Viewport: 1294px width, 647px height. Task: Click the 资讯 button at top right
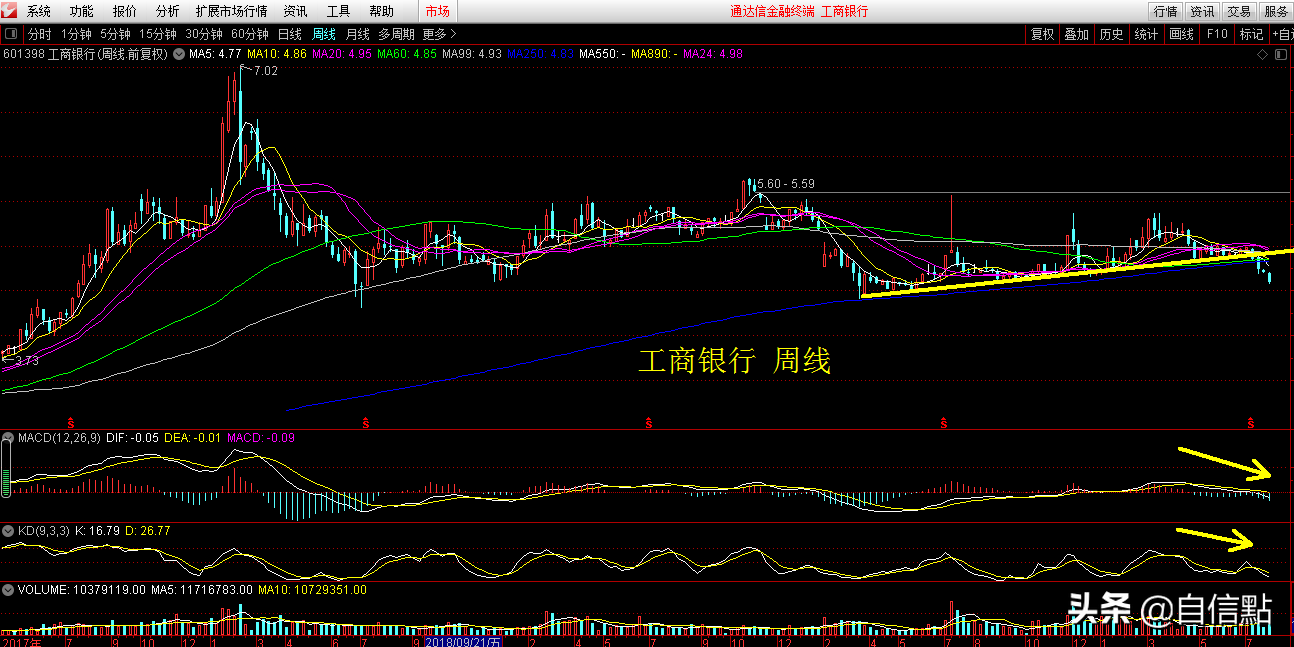[1202, 11]
